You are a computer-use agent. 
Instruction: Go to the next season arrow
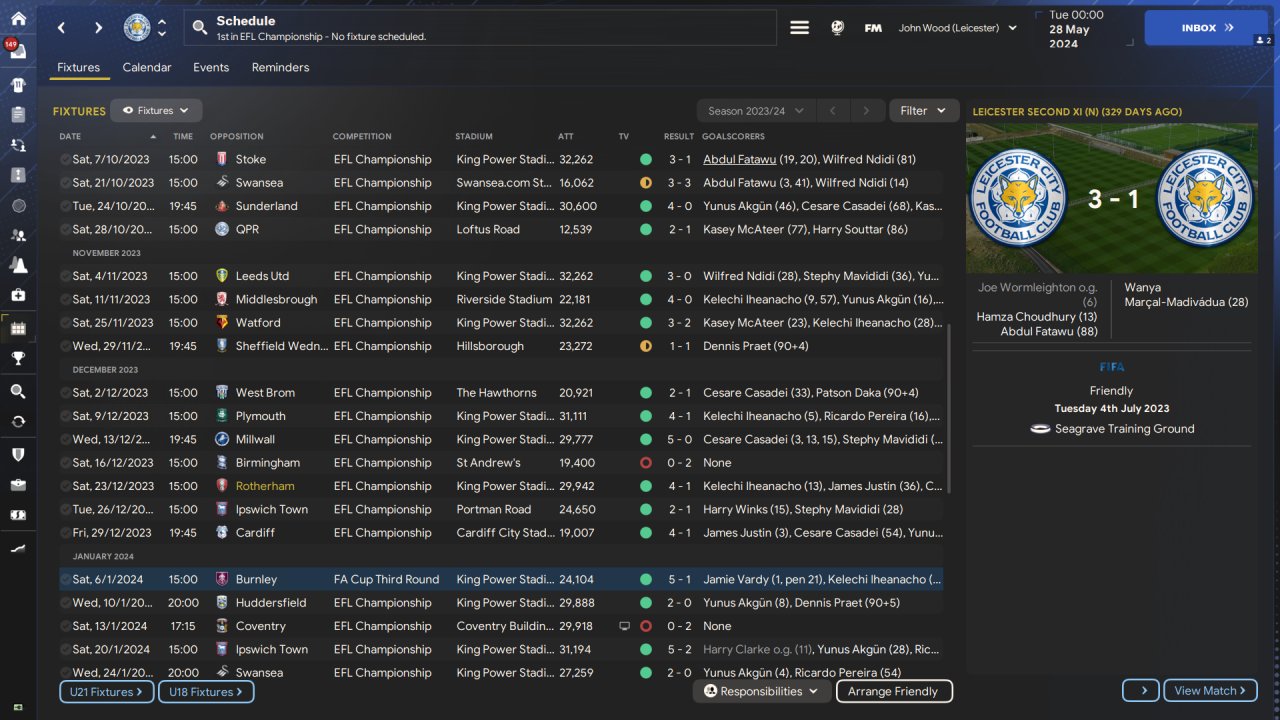[x=866, y=111]
